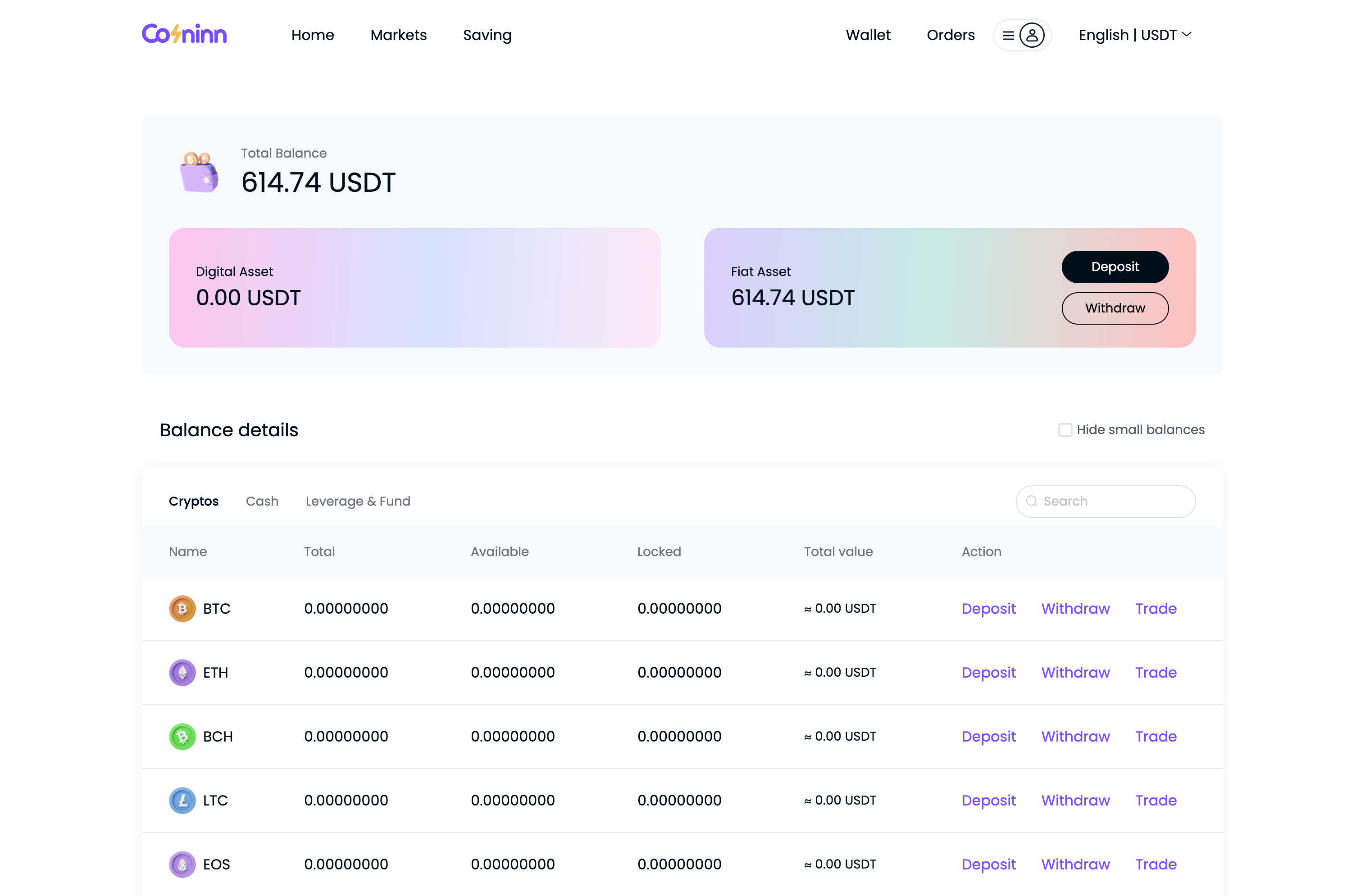
Task: Click Withdraw link in ETH row
Action: coord(1075,672)
